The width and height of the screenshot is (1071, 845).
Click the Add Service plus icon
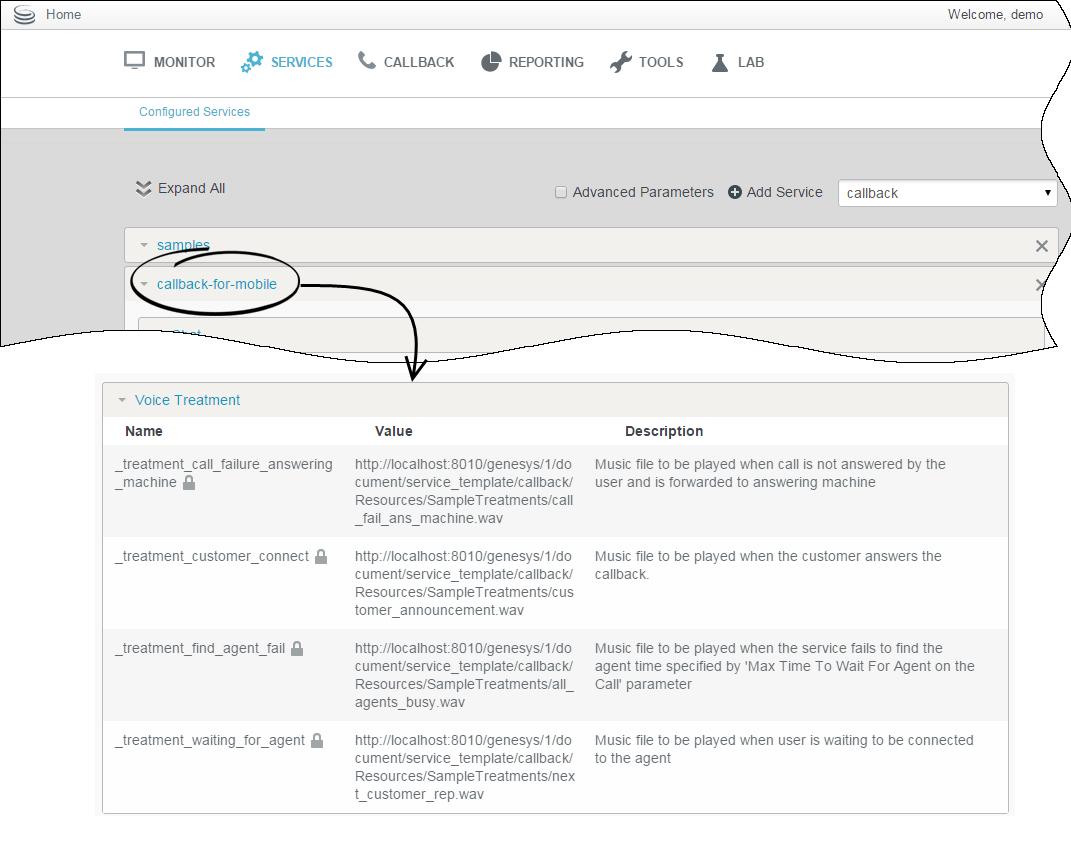[x=735, y=193]
